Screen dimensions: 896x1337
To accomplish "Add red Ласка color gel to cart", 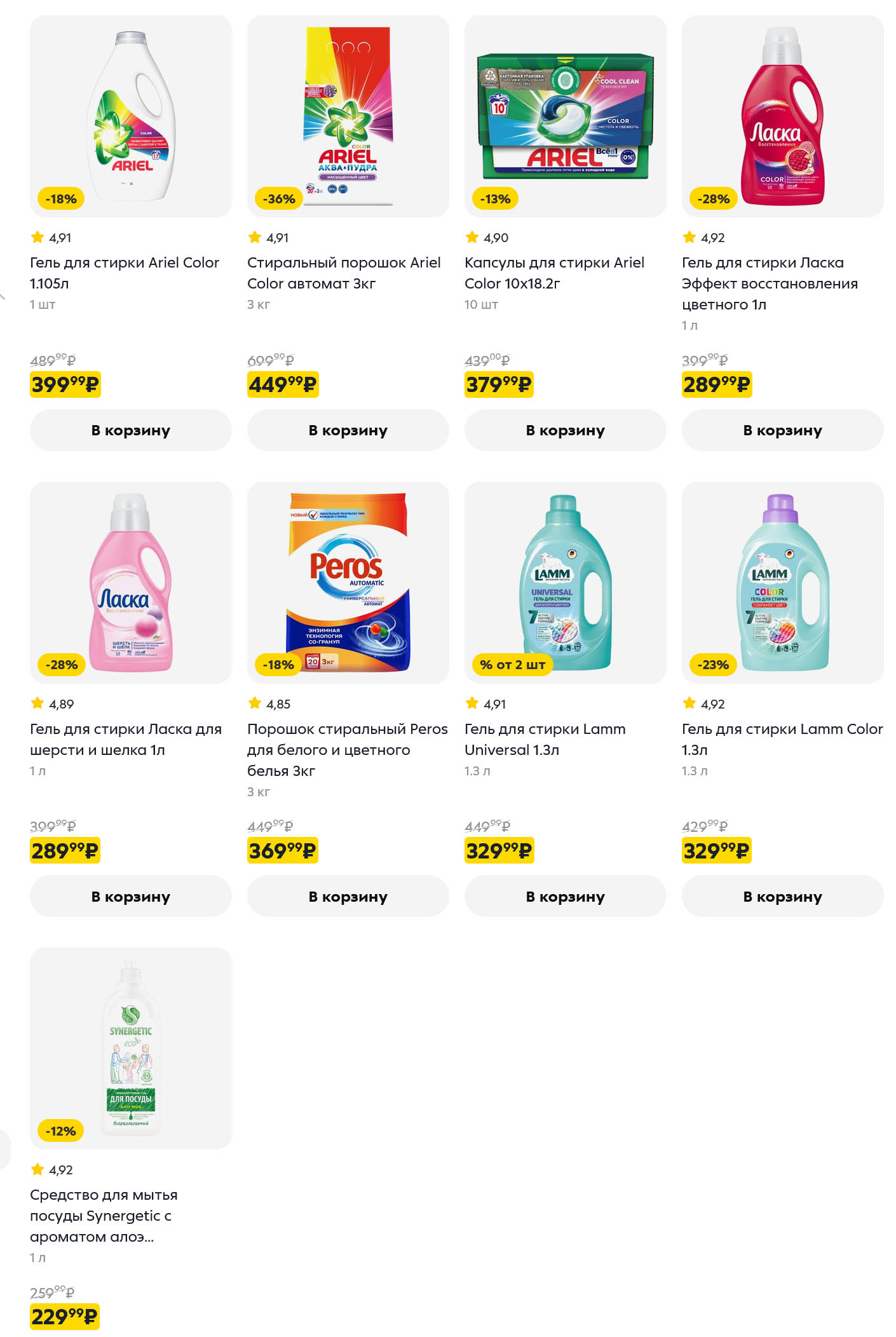I will tap(782, 430).
